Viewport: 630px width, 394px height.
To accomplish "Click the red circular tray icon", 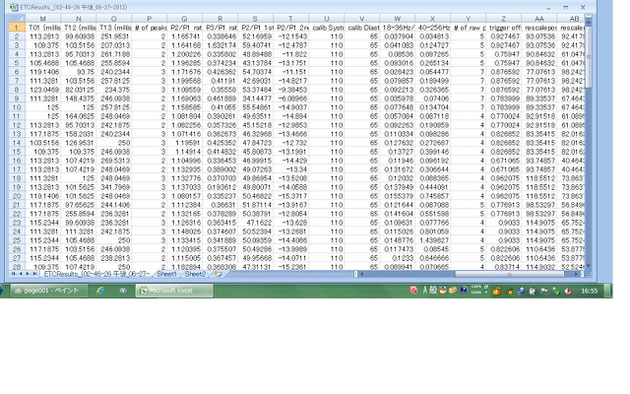I will tap(413, 290).
